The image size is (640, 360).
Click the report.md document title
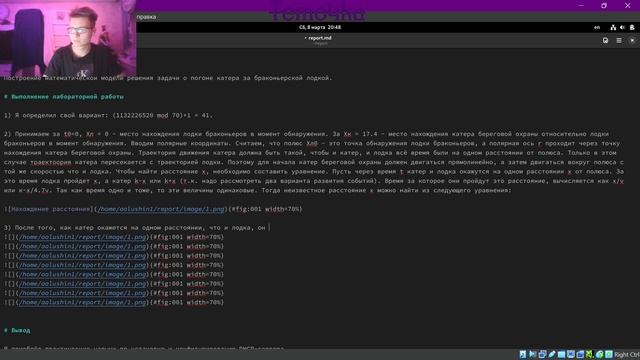(x=320, y=38)
